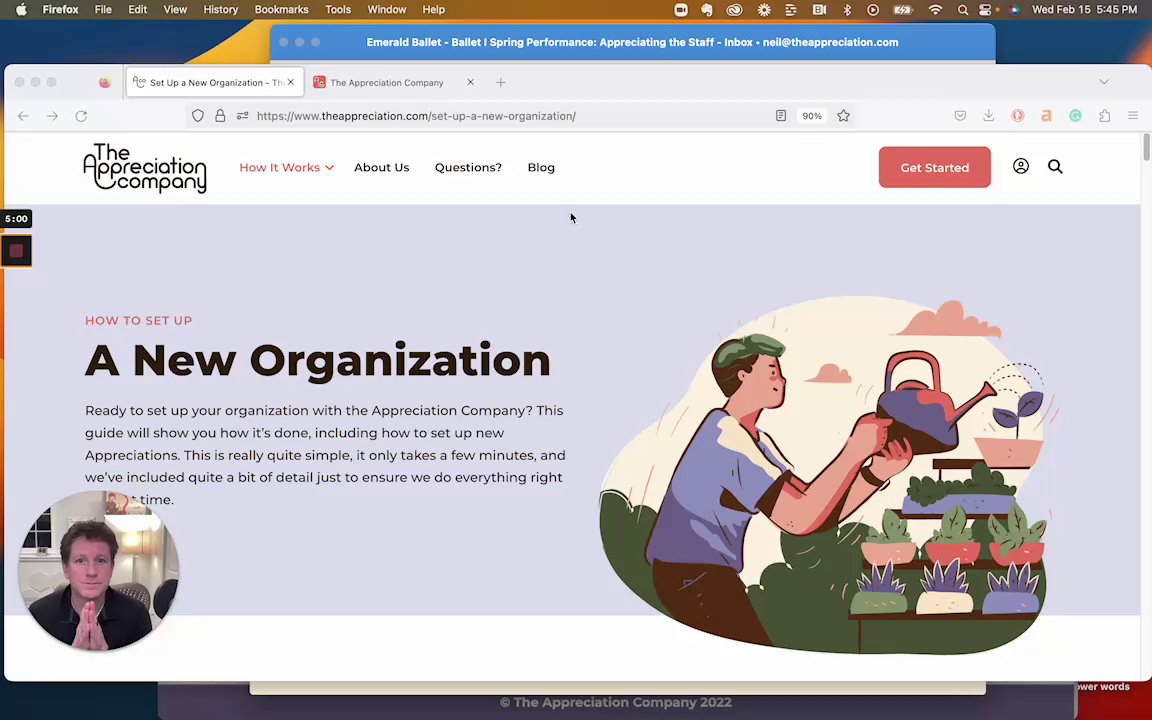Click the presenter webcam bubble

(x=98, y=570)
